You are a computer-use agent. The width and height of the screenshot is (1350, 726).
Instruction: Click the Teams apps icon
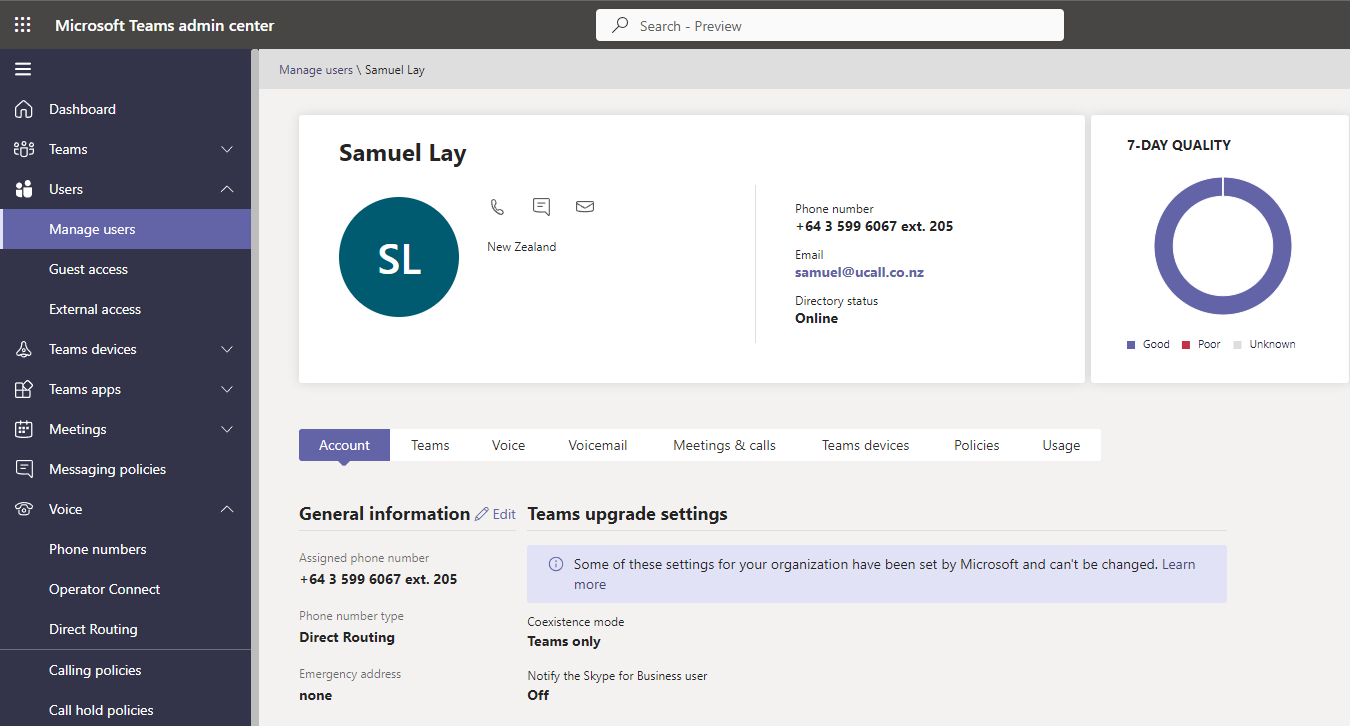24,389
